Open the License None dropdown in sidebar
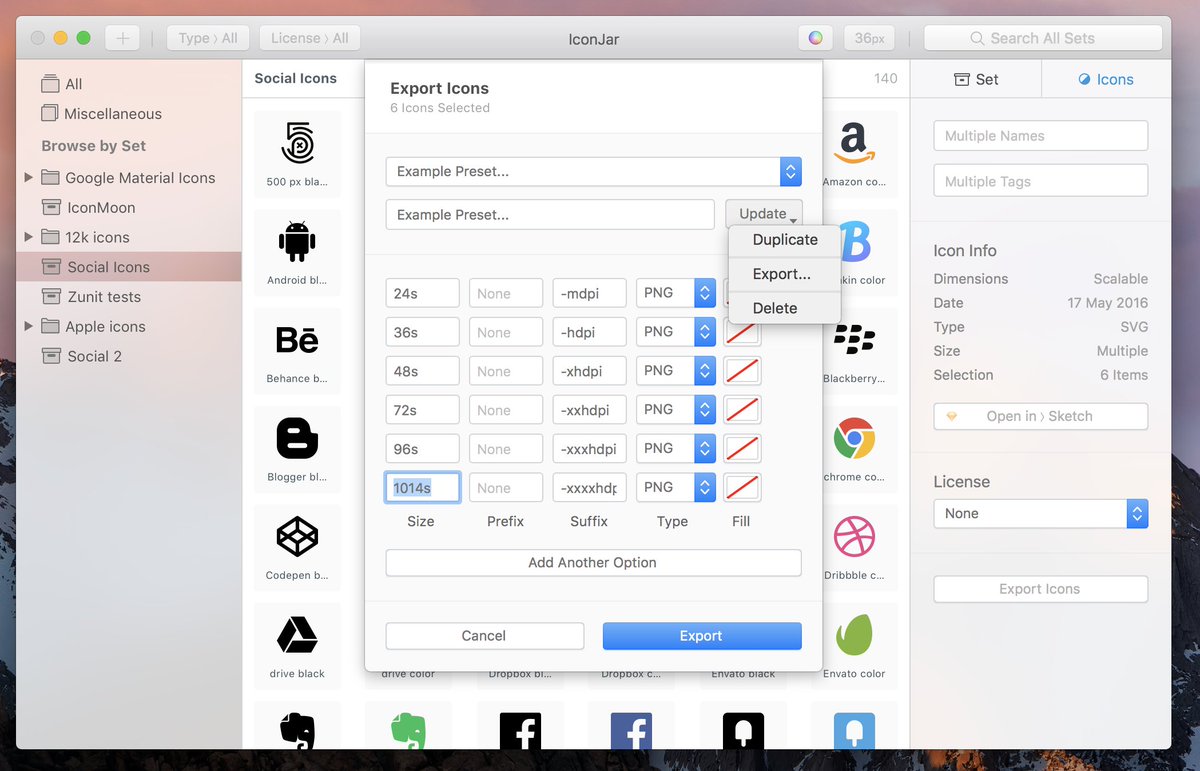The width and height of the screenshot is (1200, 771). 1040,513
